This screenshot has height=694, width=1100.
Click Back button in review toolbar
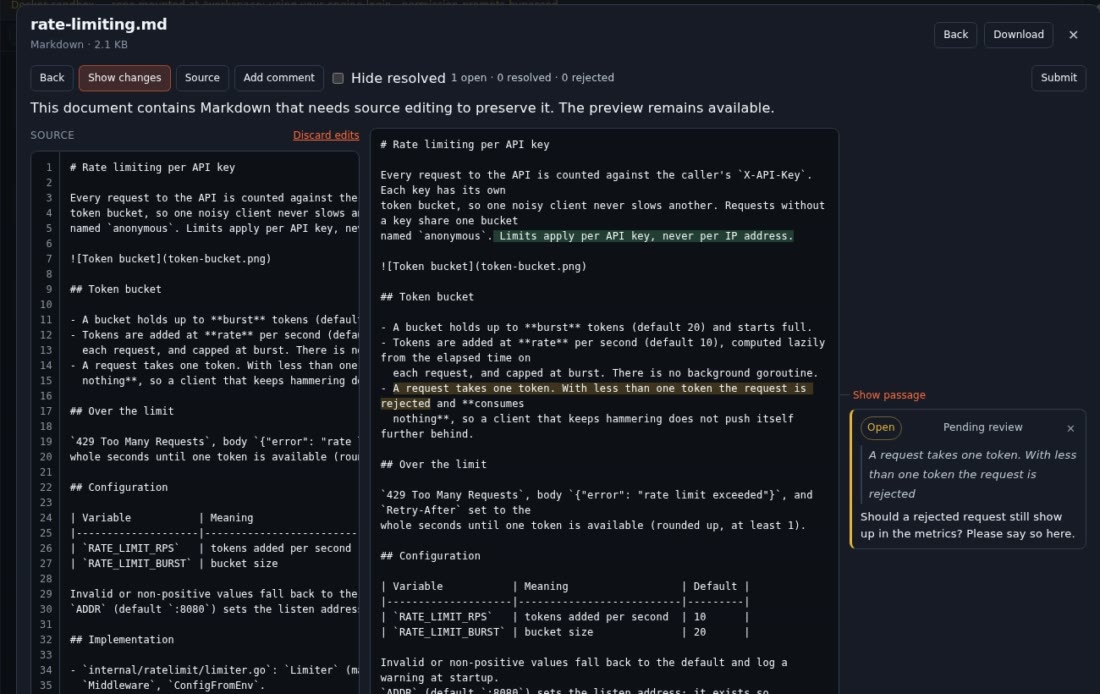click(x=51, y=78)
